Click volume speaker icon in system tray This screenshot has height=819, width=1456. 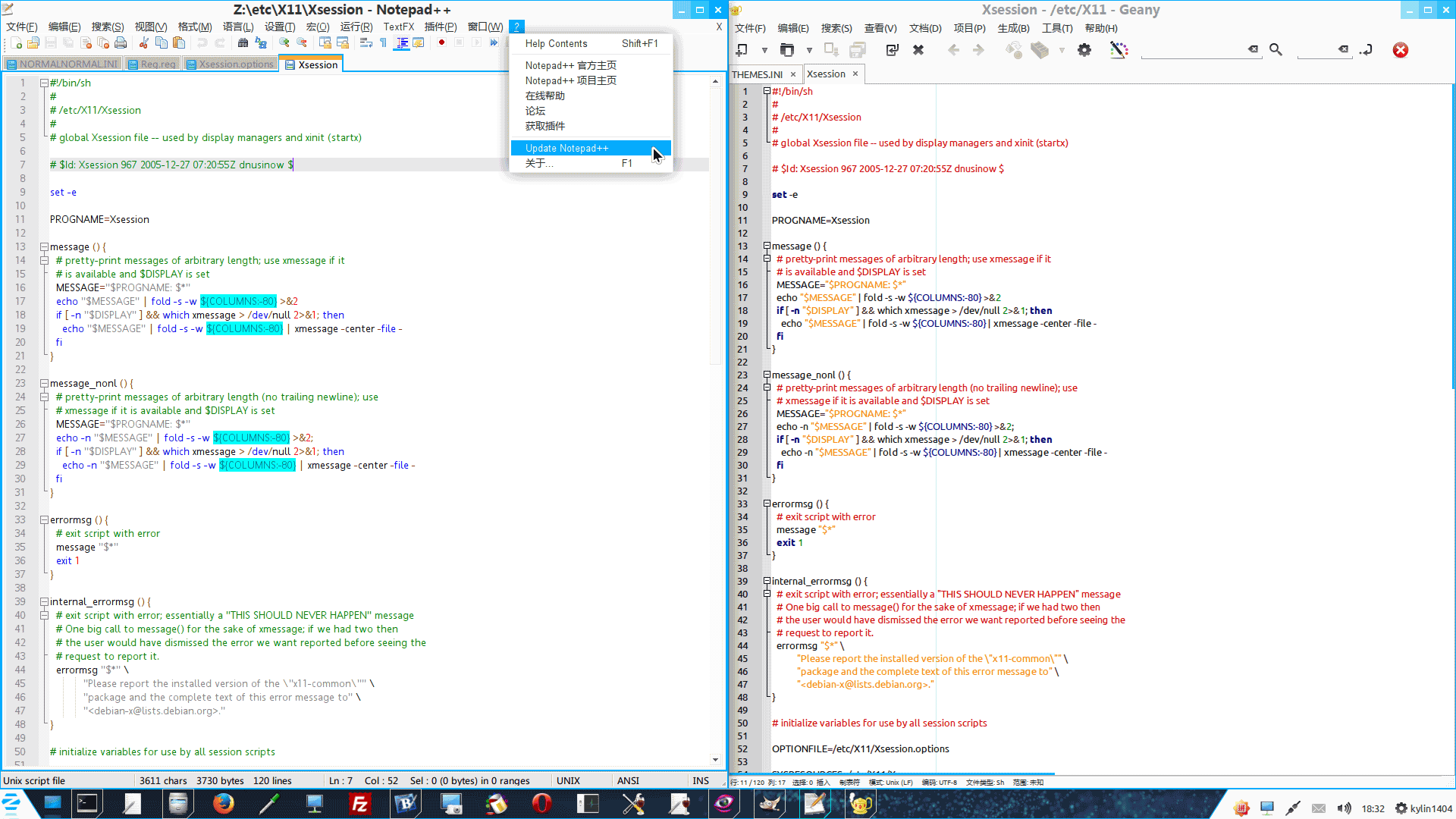[1344, 808]
